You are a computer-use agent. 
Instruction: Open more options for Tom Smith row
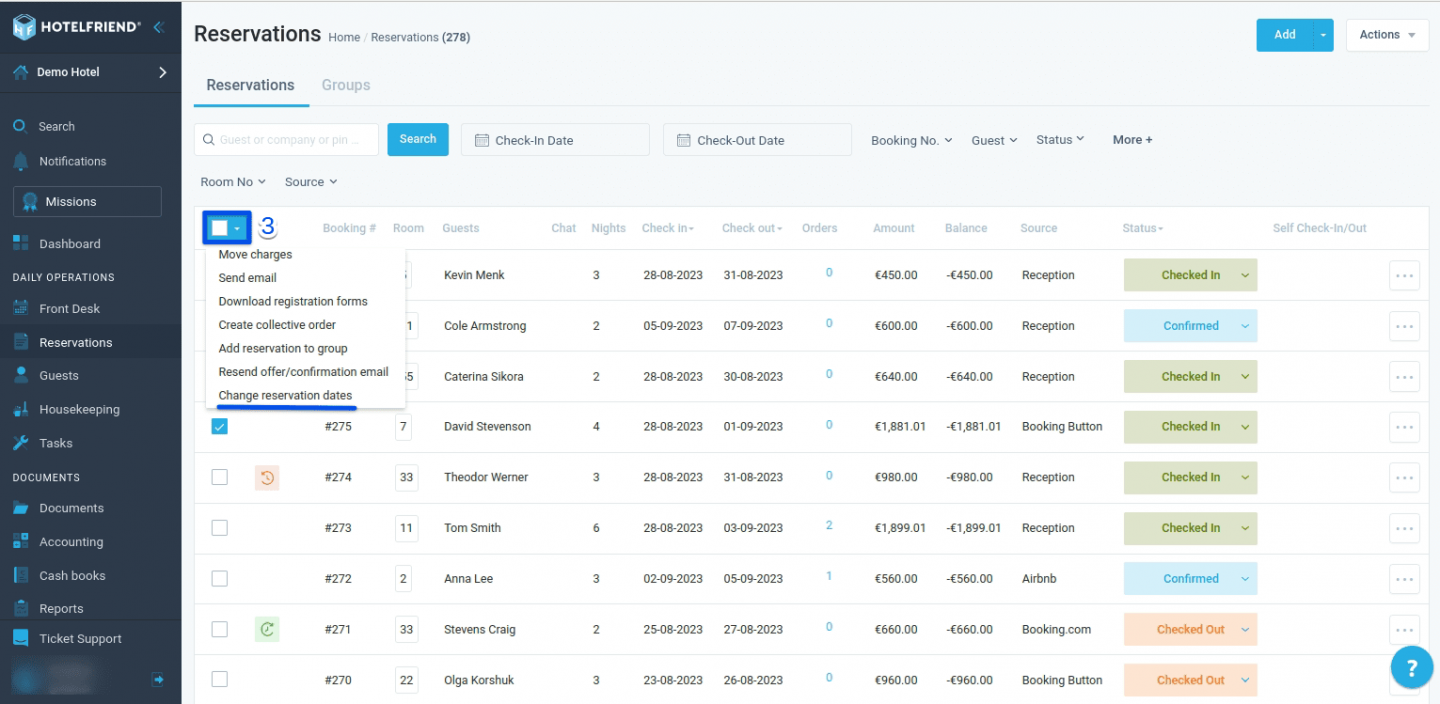tap(1404, 528)
